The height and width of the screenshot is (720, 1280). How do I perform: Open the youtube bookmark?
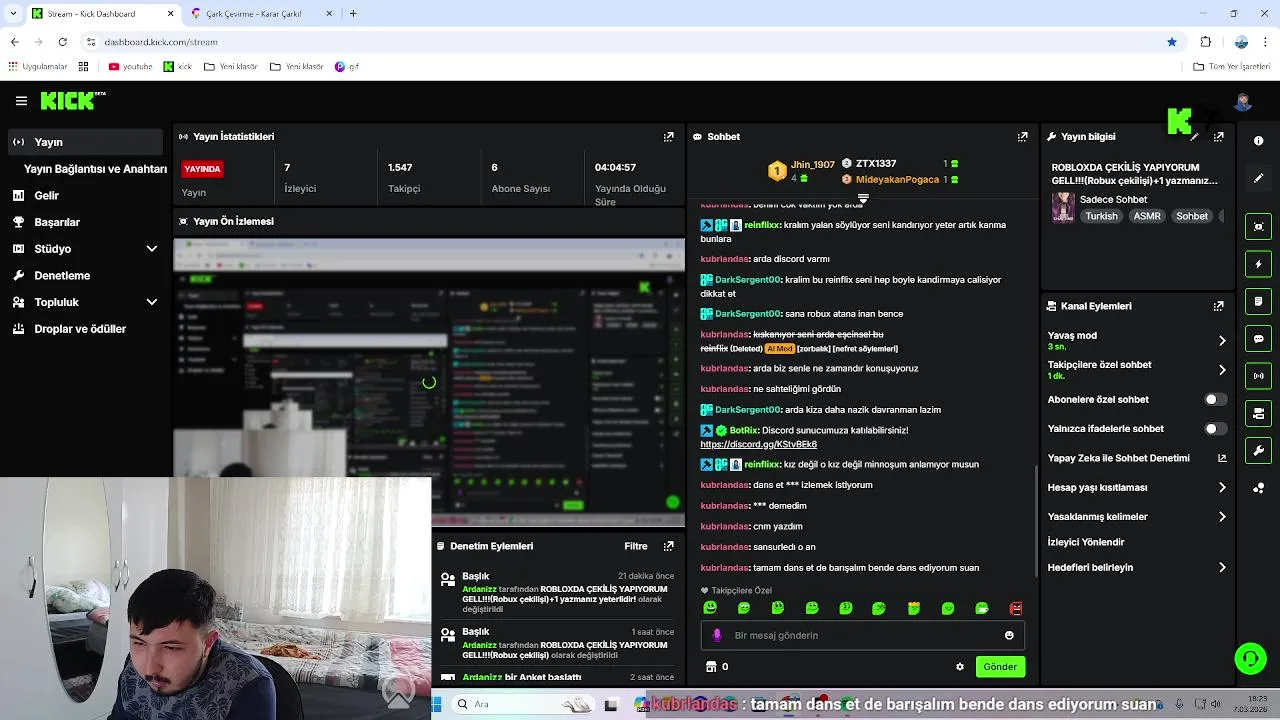[x=131, y=67]
